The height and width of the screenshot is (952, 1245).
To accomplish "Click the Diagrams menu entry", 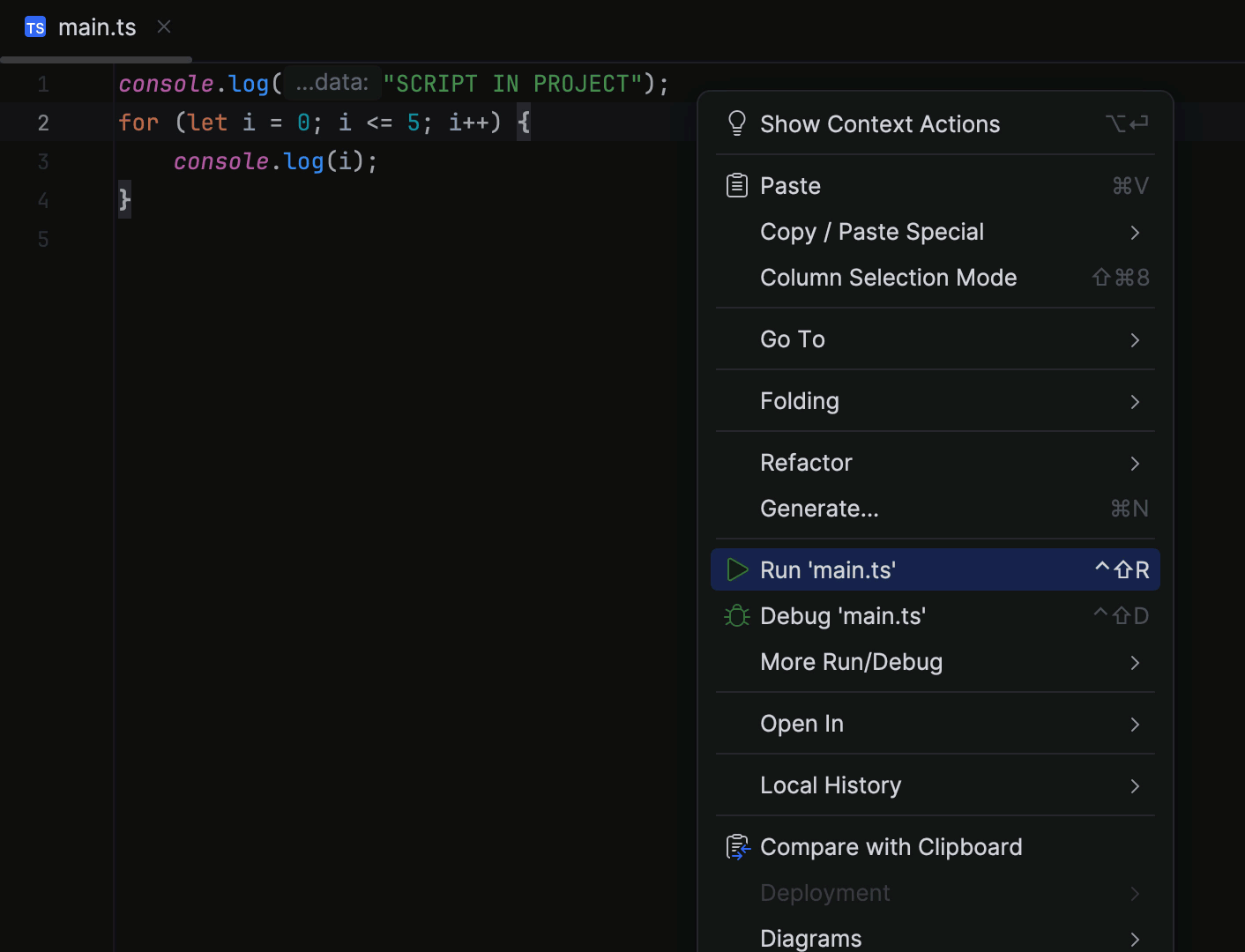I will (x=809, y=937).
